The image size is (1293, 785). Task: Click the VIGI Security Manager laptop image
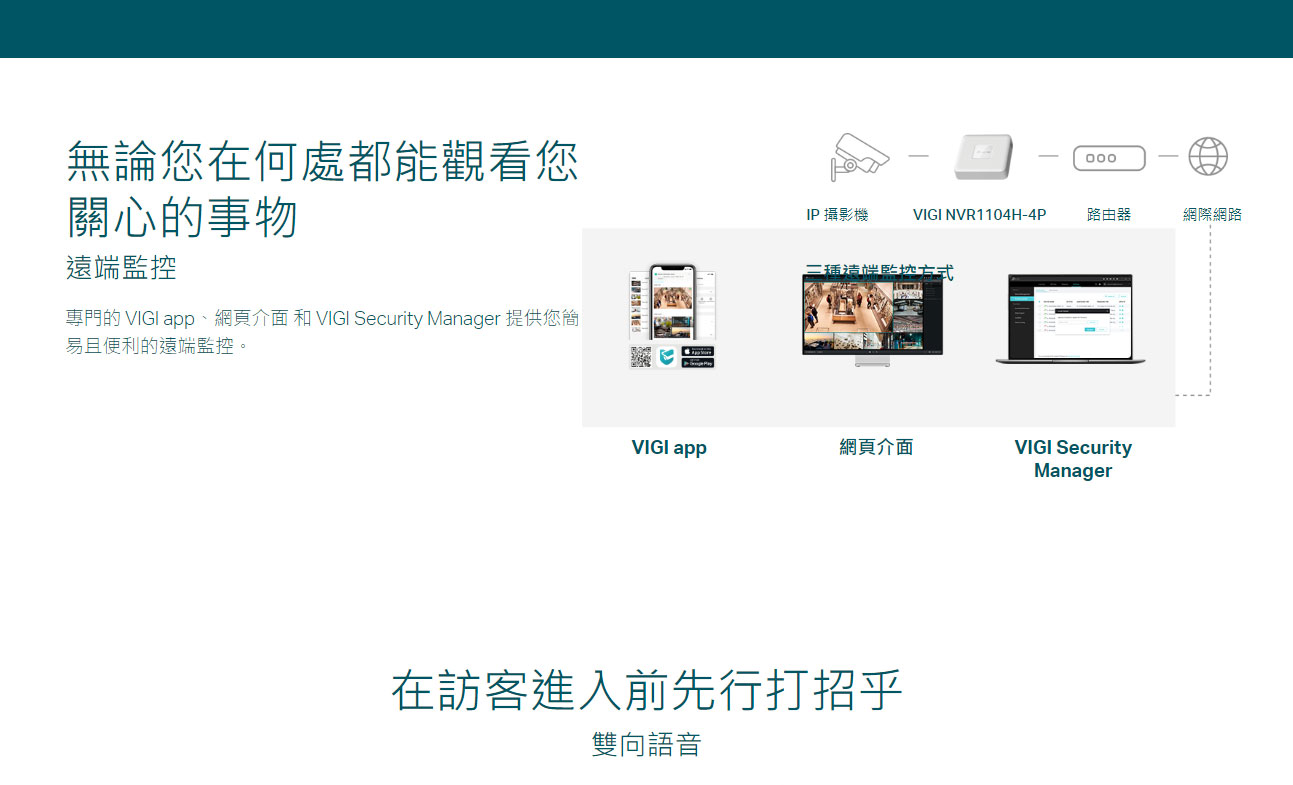(x=1070, y=319)
